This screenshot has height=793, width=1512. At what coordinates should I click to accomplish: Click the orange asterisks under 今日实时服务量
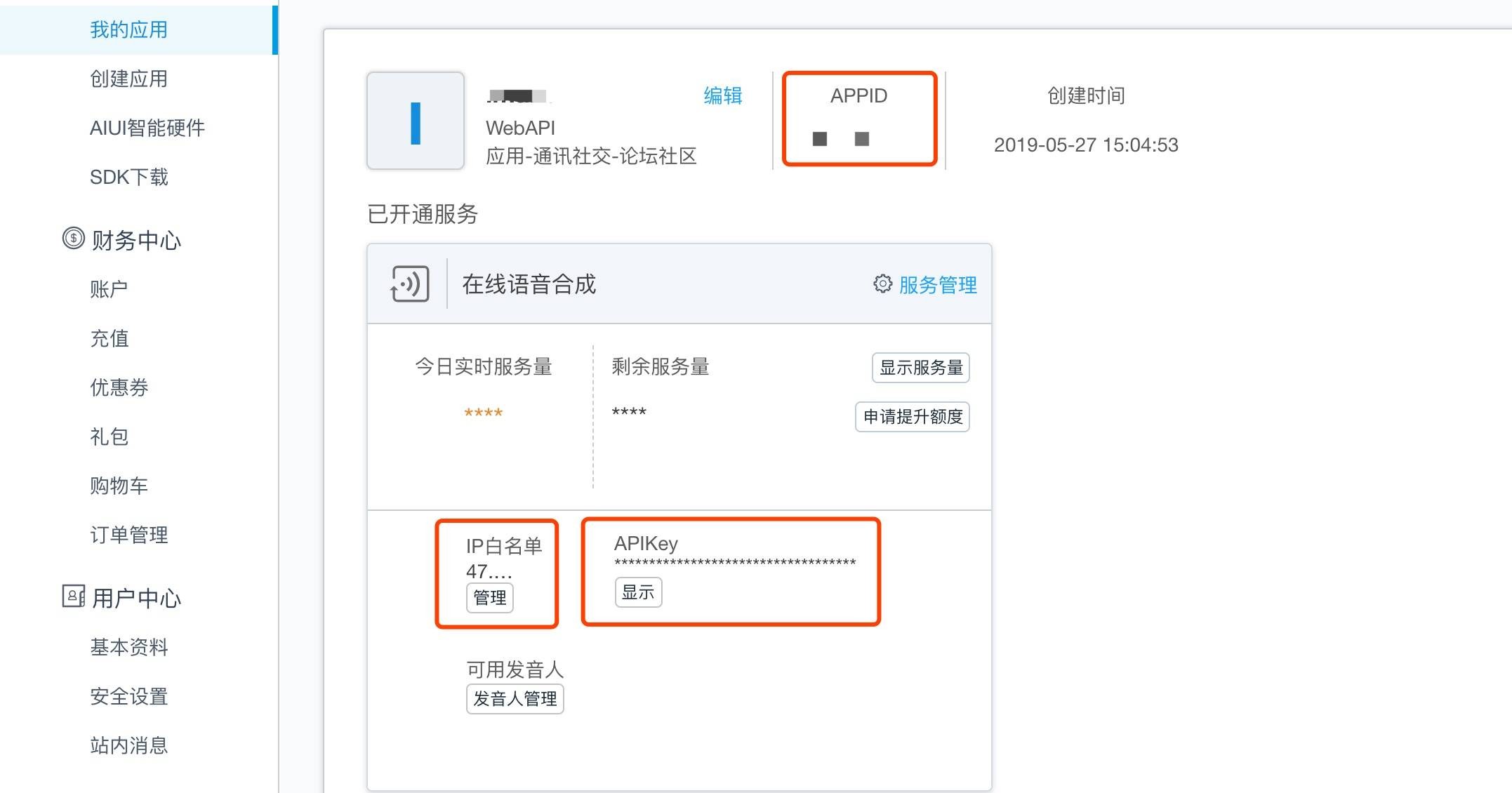[484, 413]
